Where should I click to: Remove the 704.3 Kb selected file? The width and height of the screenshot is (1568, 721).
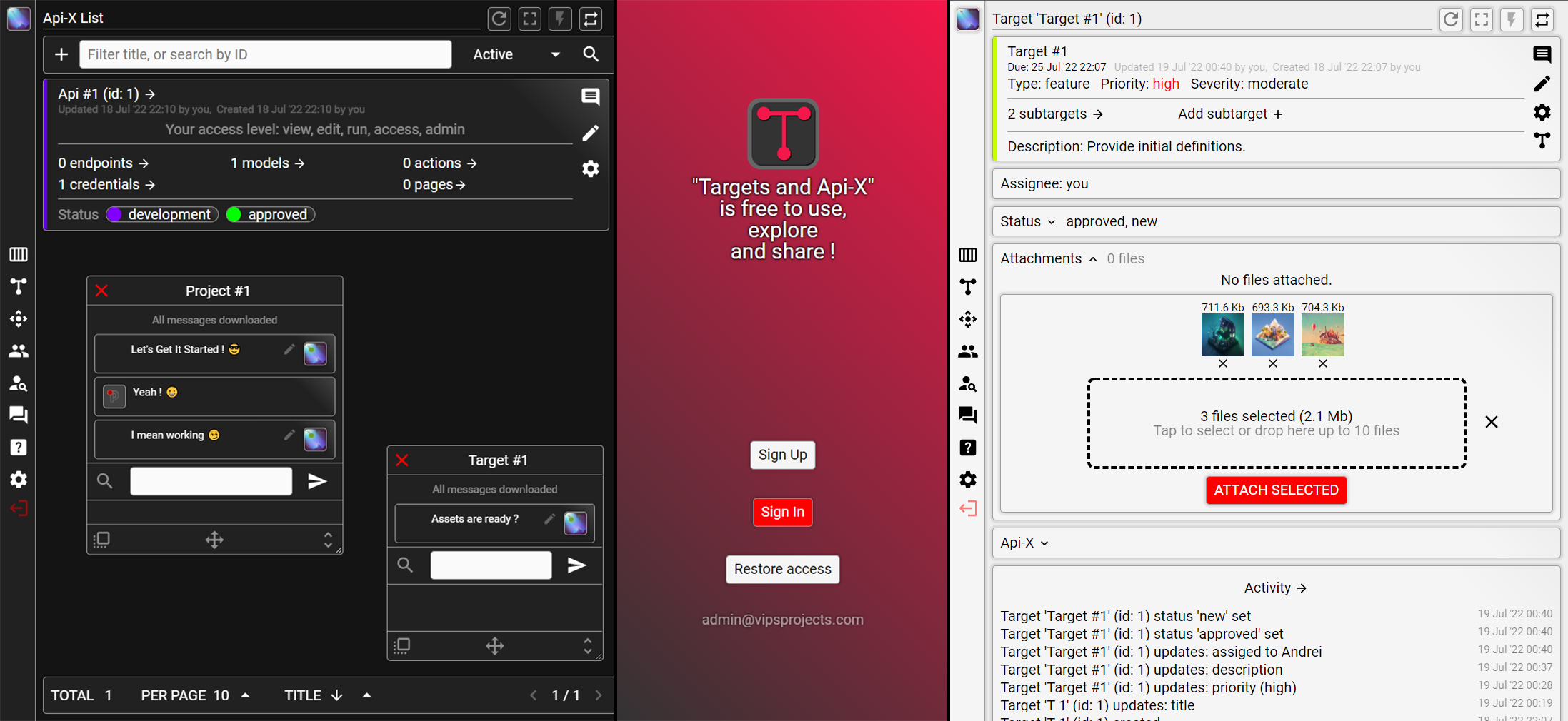(1322, 364)
